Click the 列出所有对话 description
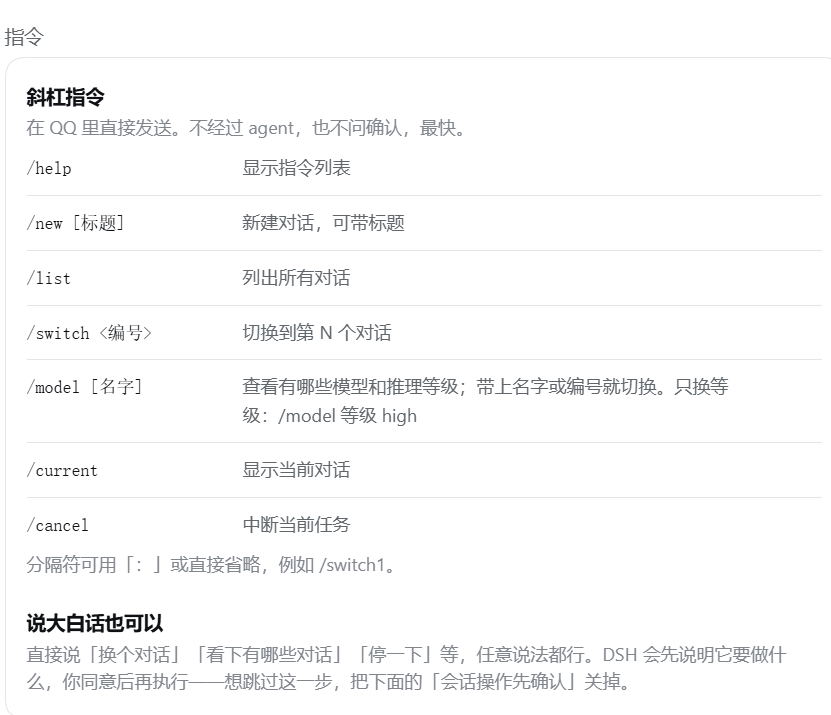The width and height of the screenshot is (831, 715). point(296,278)
